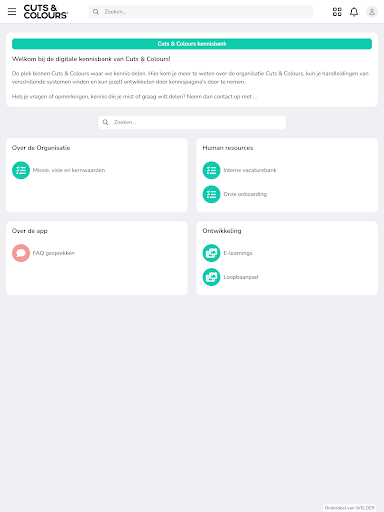This screenshot has height=512, width=384.
Task: Click the FAQ gesprekken chat bubble icon
Action: tap(21, 253)
